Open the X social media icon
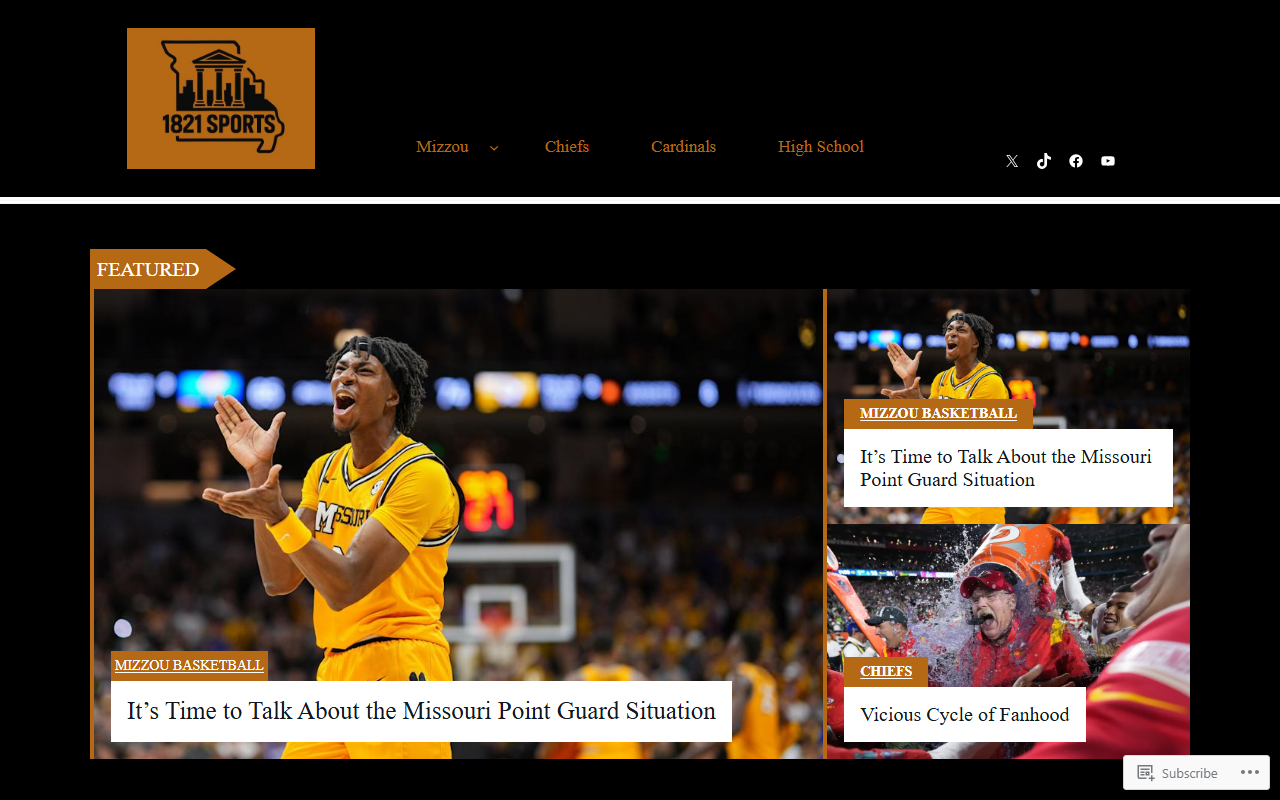1280x800 pixels. pyautogui.click(x=1012, y=161)
